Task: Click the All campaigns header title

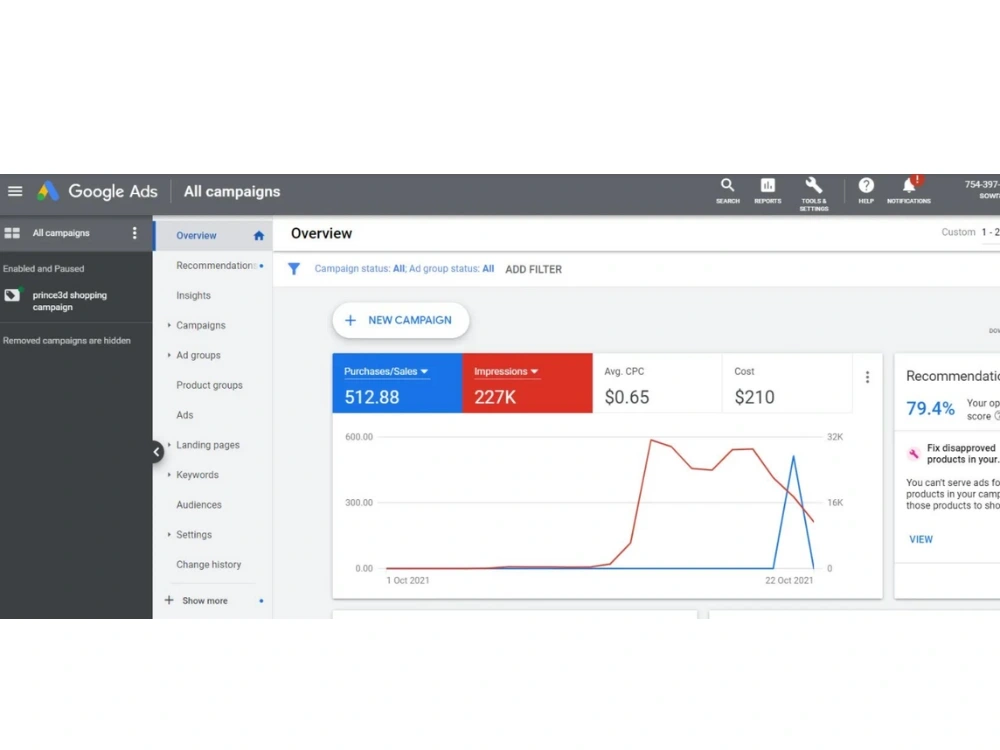Action: (x=232, y=191)
